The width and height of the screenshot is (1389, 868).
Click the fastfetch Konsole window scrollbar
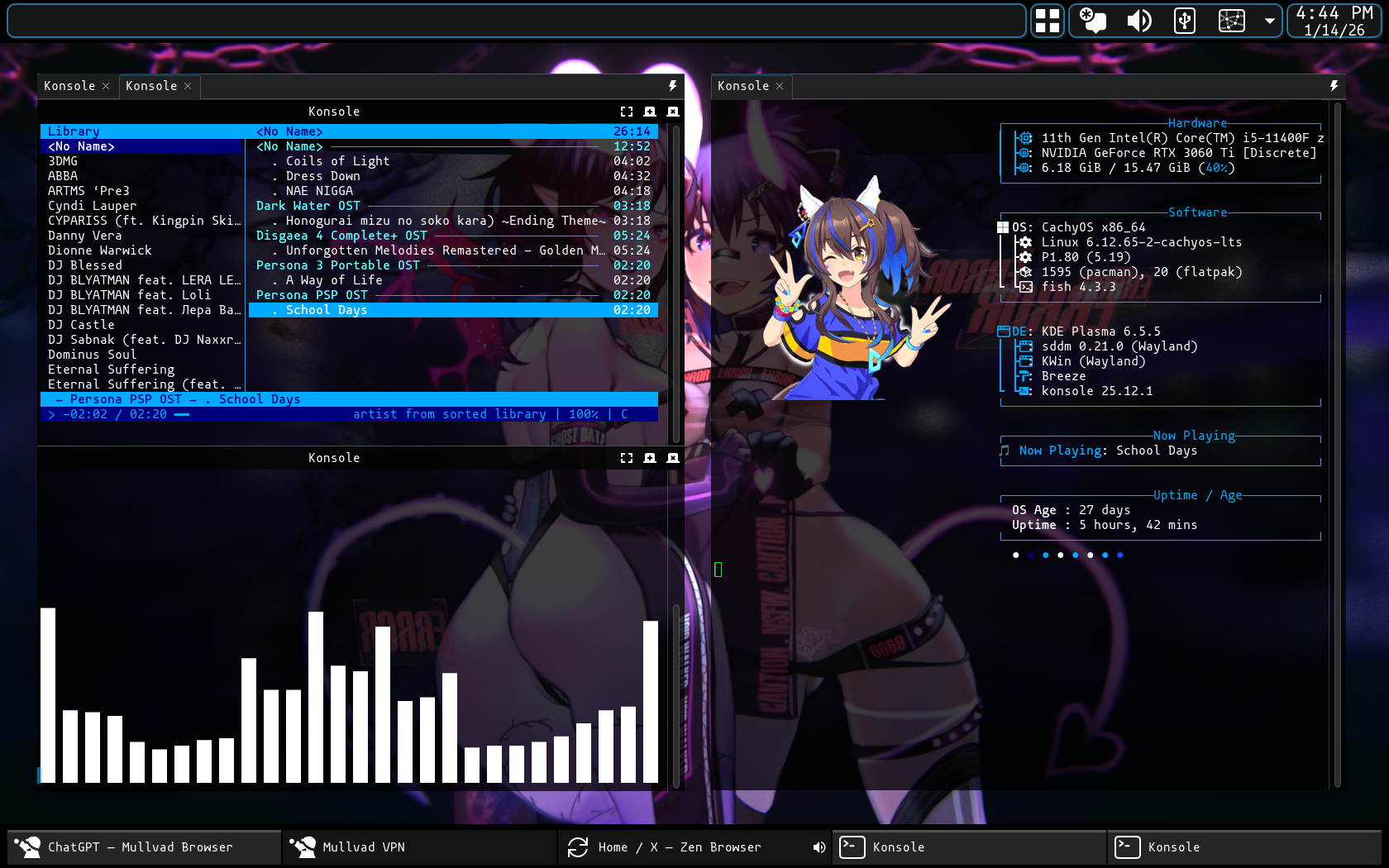pos(1337,445)
